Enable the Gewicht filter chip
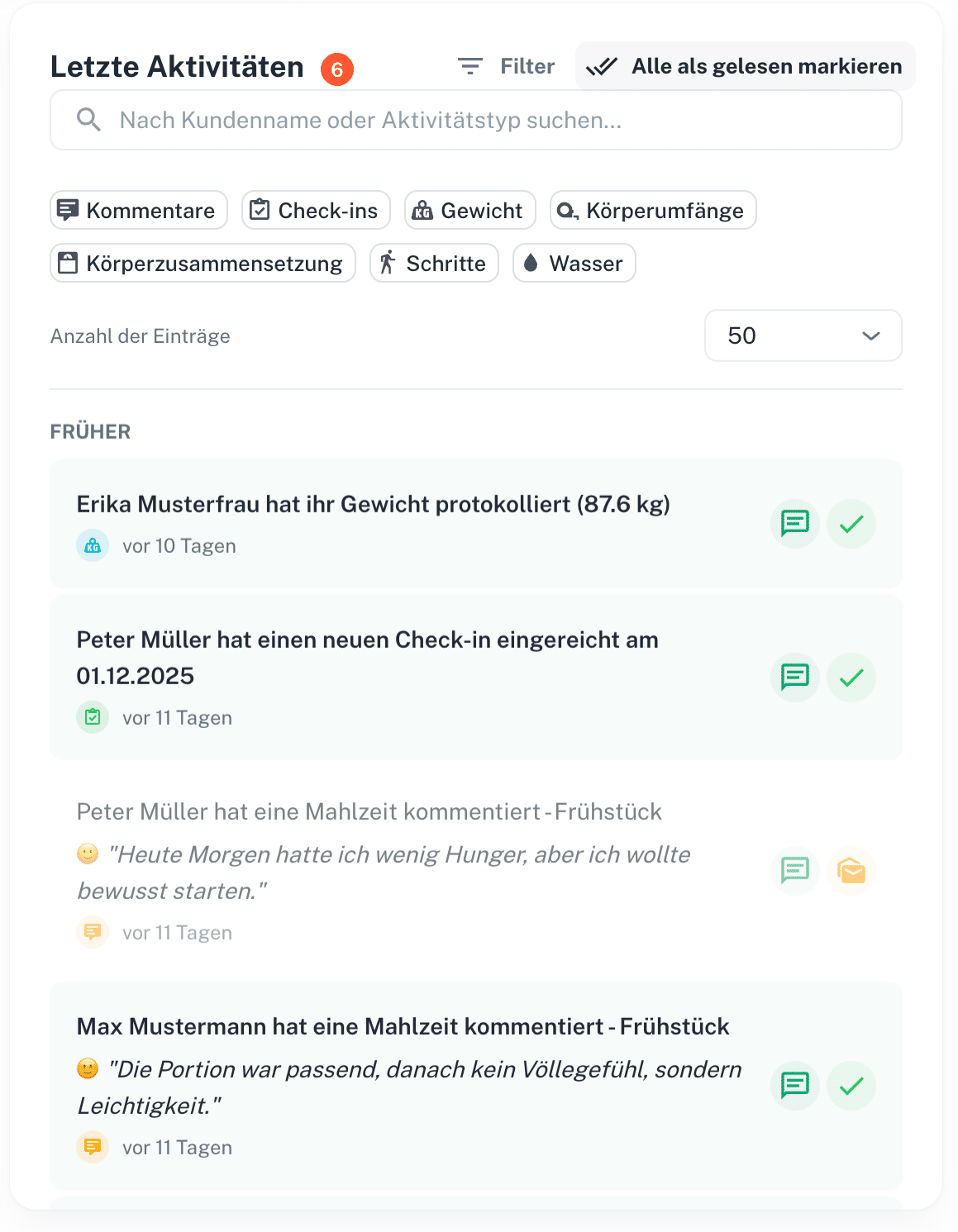This screenshot has width=958, height=1232. [469, 211]
